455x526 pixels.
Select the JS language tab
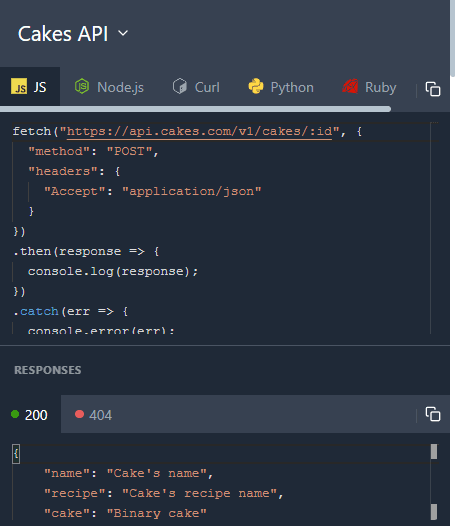tap(30, 87)
